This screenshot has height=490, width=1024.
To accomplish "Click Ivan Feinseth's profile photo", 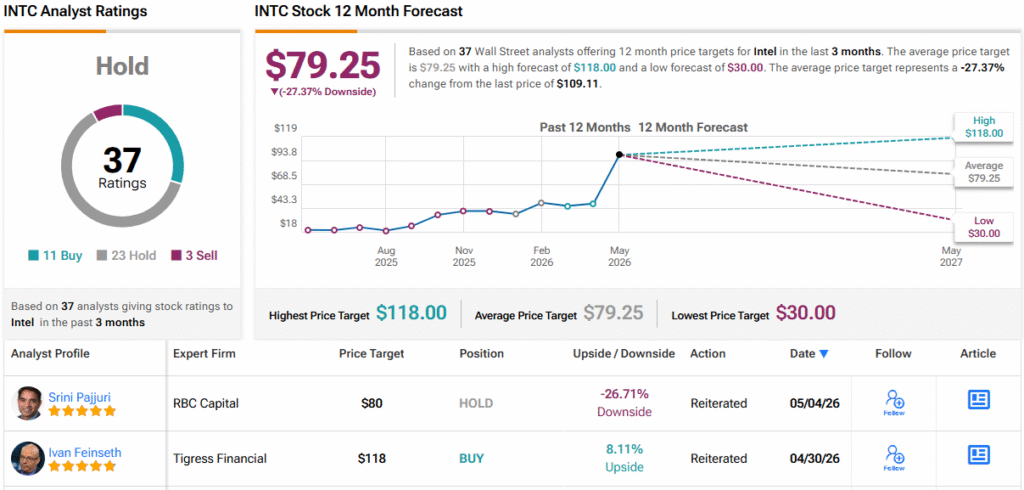I will coord(27,458).
